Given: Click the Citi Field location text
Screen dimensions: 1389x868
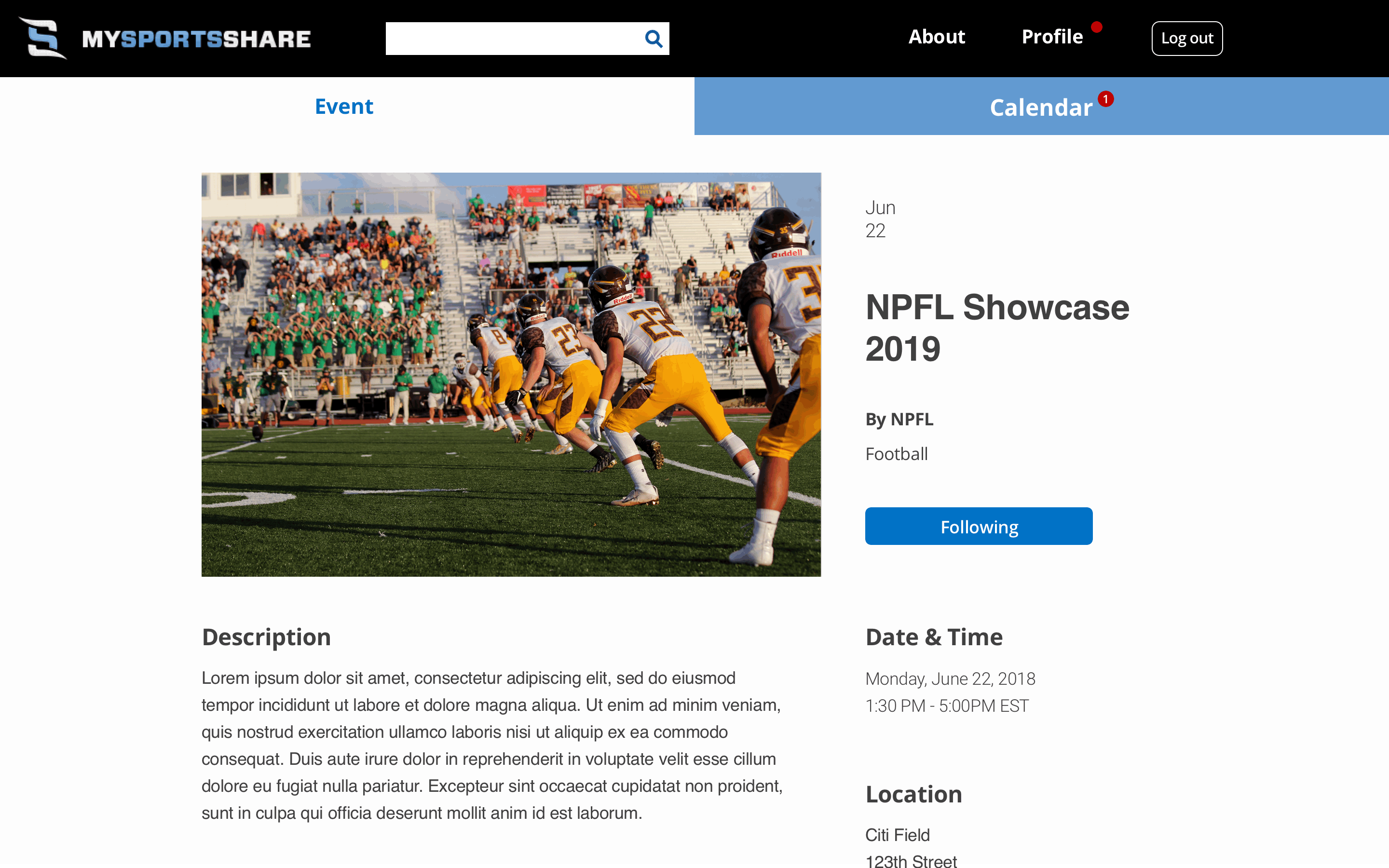Looking at the screenshot, I should point(897,835).
